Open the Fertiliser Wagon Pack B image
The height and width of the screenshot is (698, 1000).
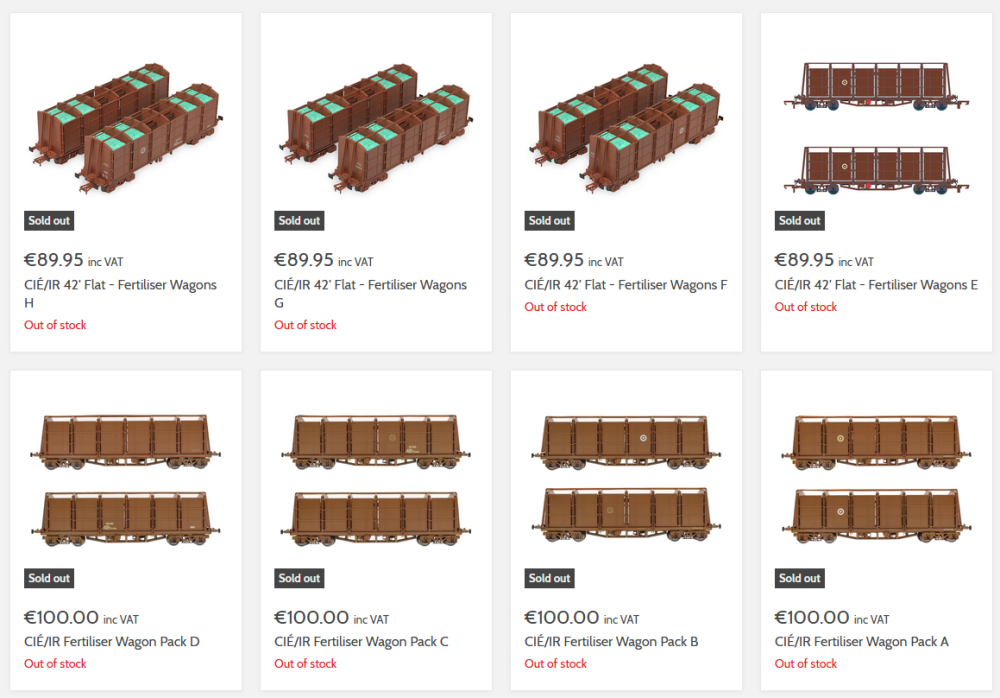point(626,480)
